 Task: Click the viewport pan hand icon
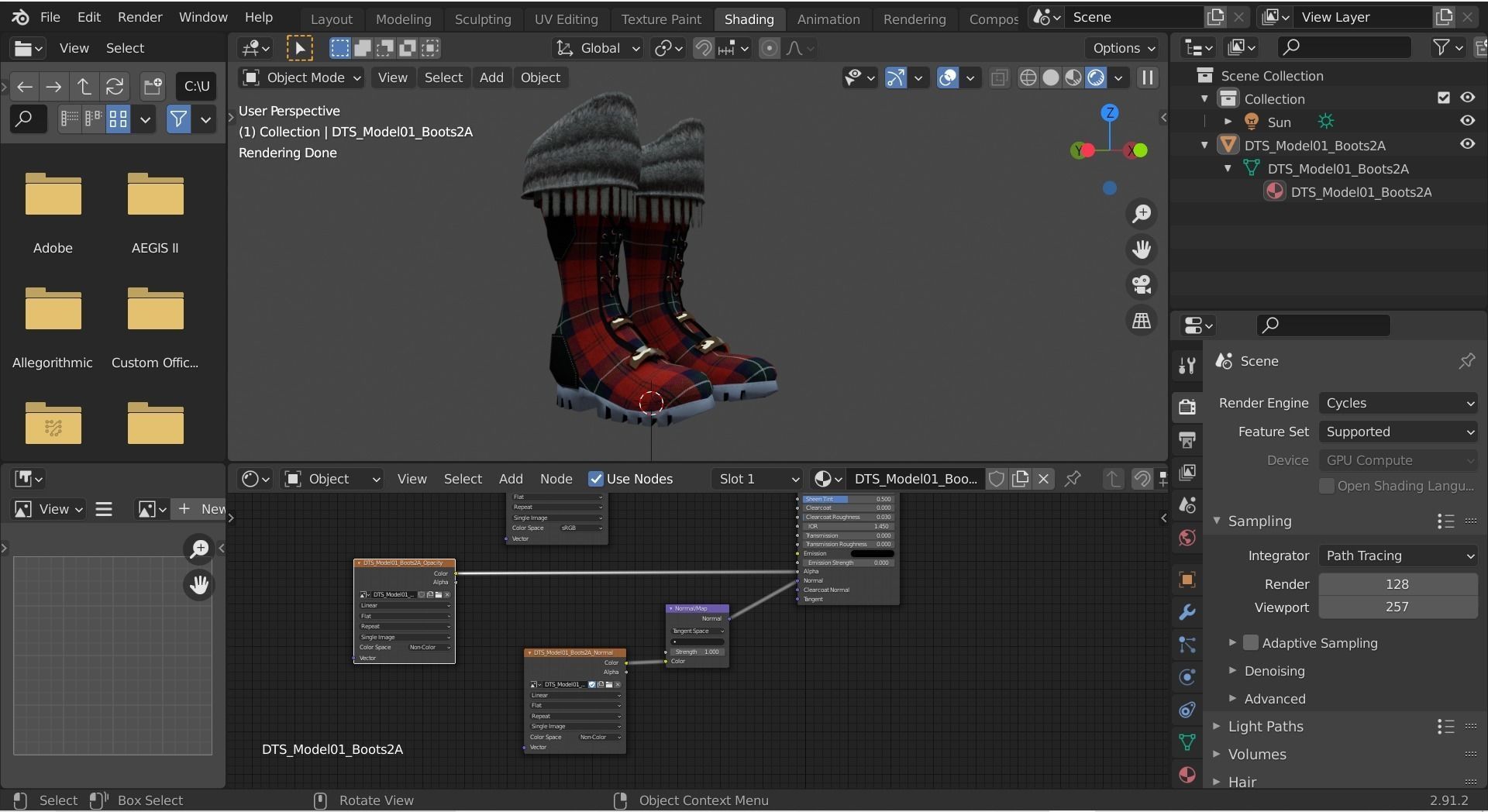pyautogui.click(x=1141, y=249)
